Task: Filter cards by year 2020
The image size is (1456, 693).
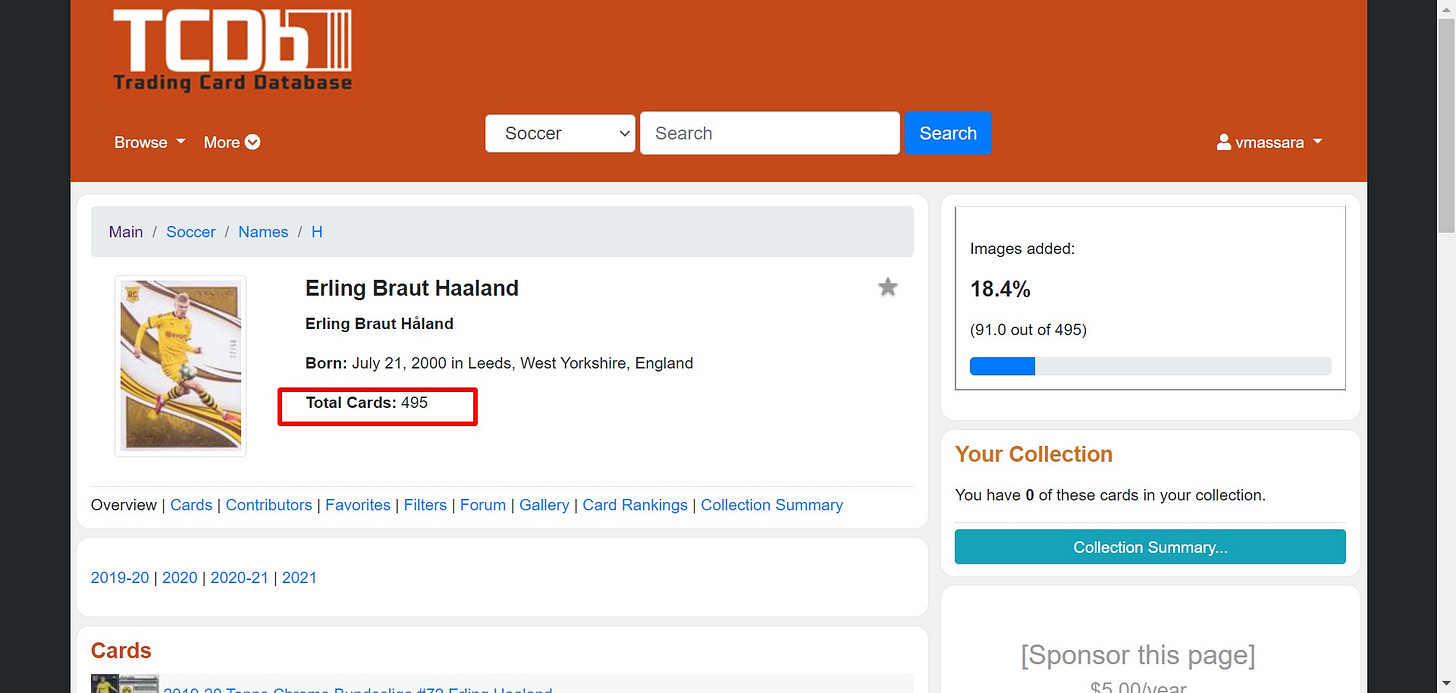Action: point(180,578)
